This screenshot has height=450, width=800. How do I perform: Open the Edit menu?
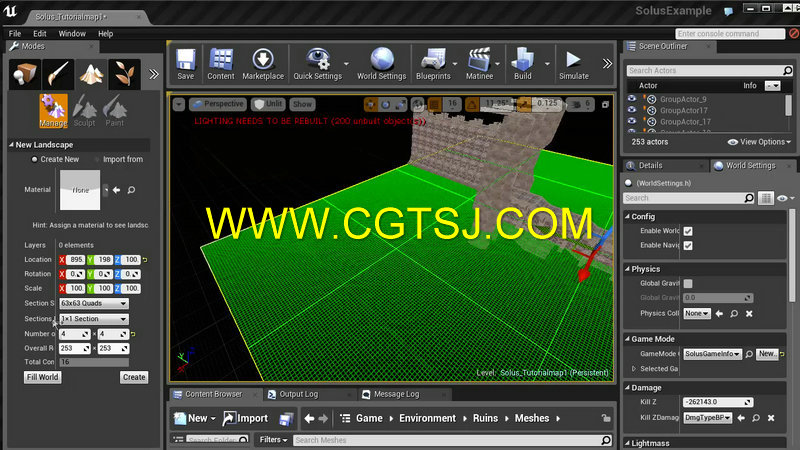tap(40, 34)
